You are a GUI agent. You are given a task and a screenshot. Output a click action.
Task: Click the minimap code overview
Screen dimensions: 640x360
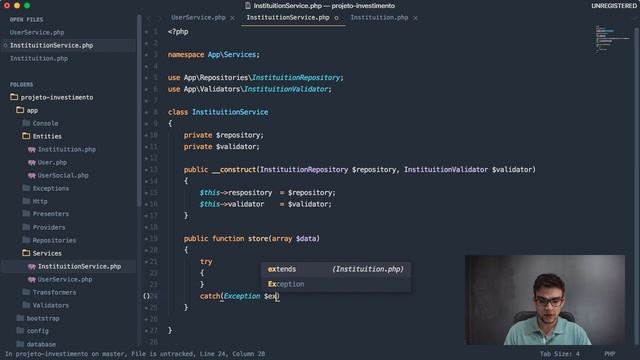tap(612, 39)
